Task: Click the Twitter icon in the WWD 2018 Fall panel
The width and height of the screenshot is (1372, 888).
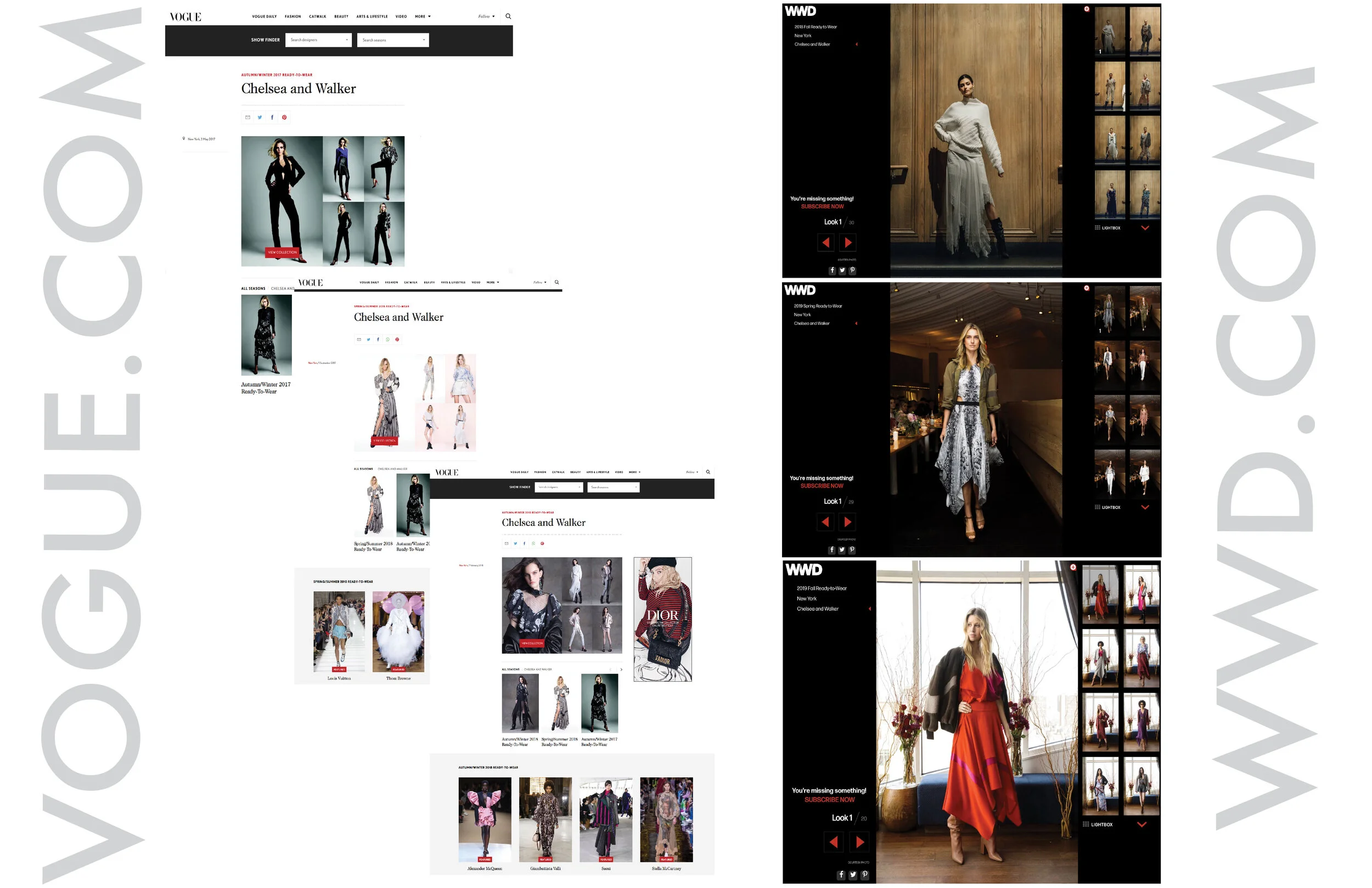Action: [842, 270]
